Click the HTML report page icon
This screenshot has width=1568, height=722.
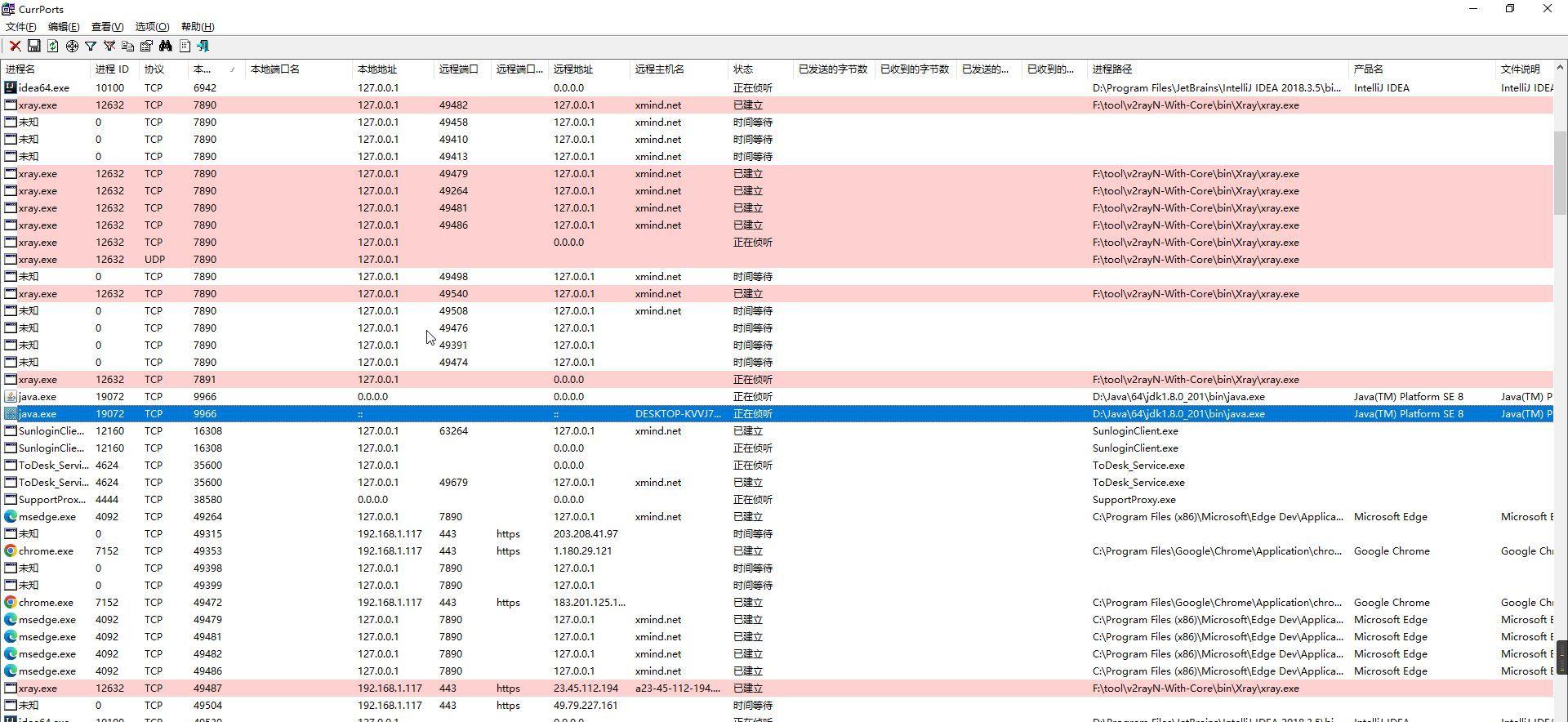coord(185,47)
